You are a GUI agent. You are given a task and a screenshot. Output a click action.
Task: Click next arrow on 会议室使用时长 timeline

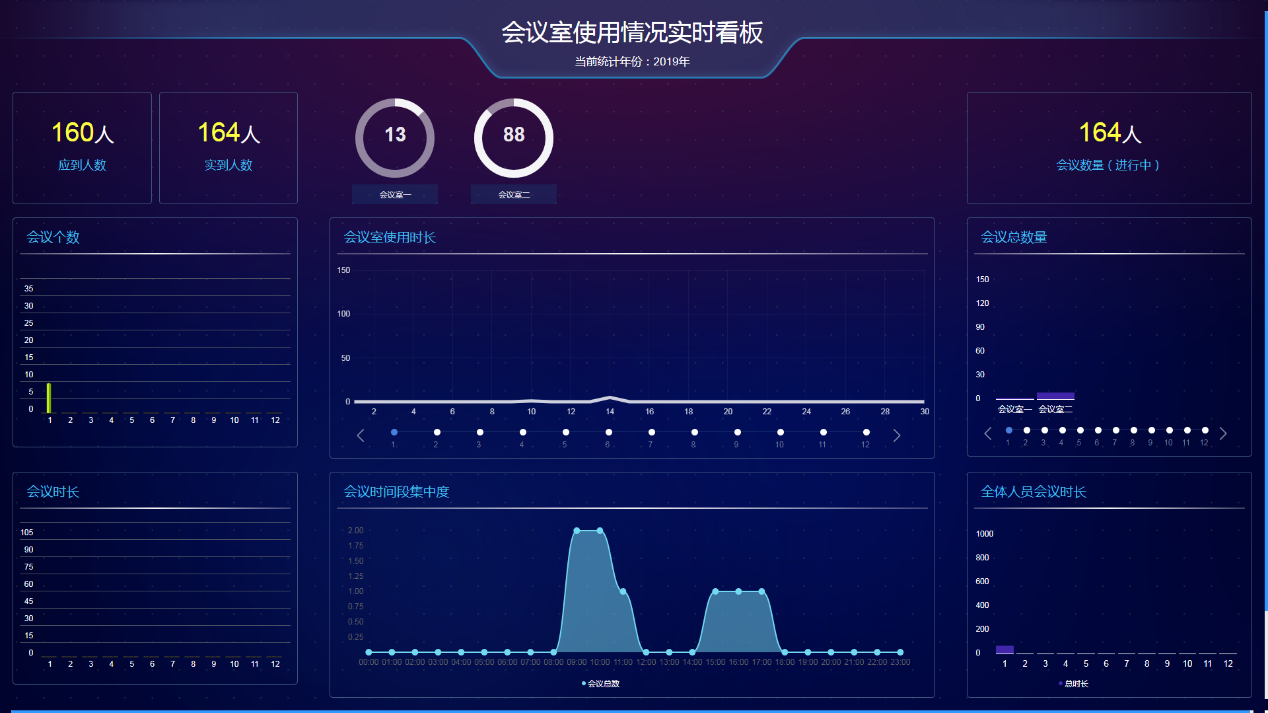click(897, 435)
